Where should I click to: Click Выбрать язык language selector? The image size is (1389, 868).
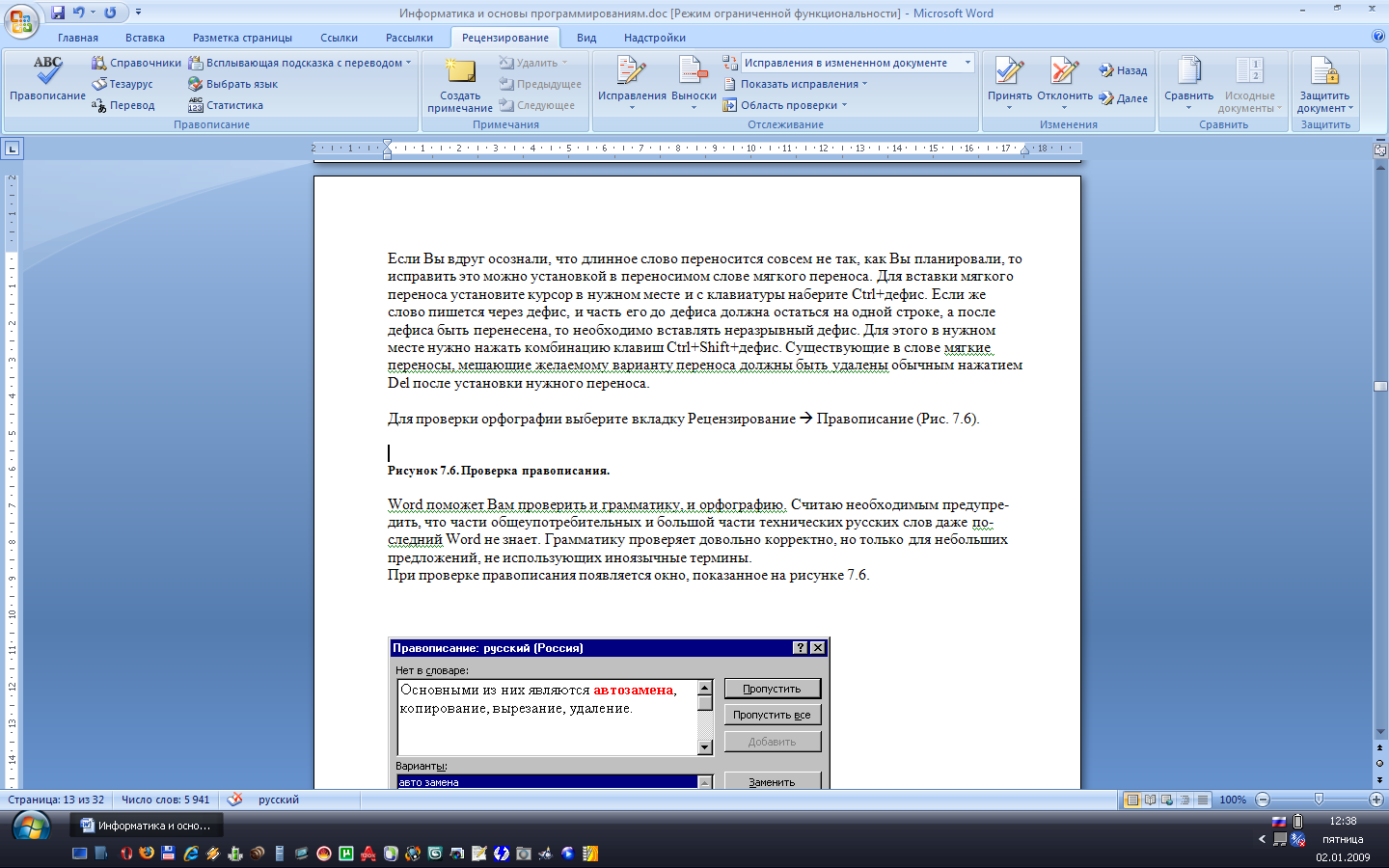(x=232, y=84)
